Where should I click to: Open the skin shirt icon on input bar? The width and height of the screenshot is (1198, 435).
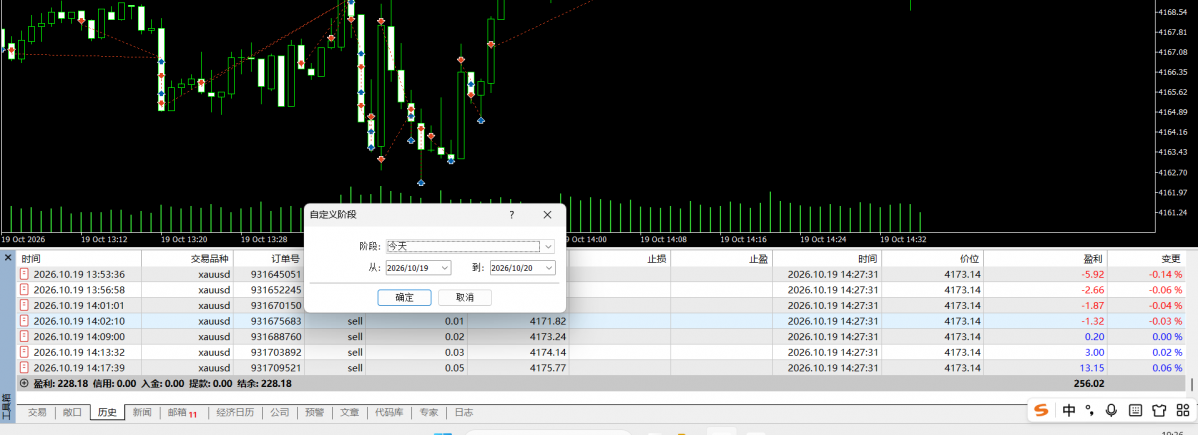pos(1158,411)
